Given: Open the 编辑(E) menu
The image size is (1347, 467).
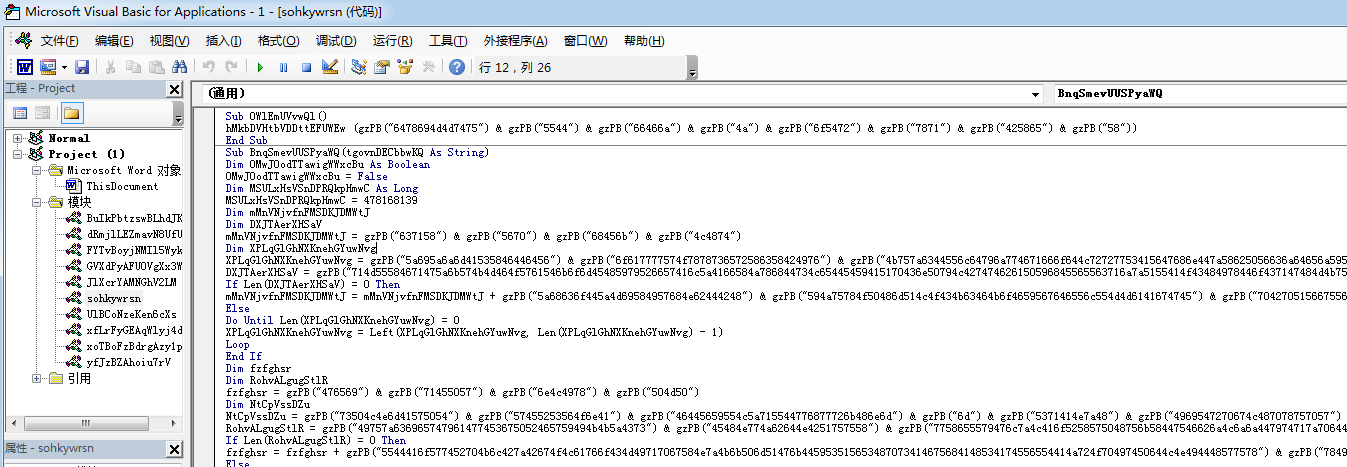Looking at the screenshot, I should (x=114, y=41).
